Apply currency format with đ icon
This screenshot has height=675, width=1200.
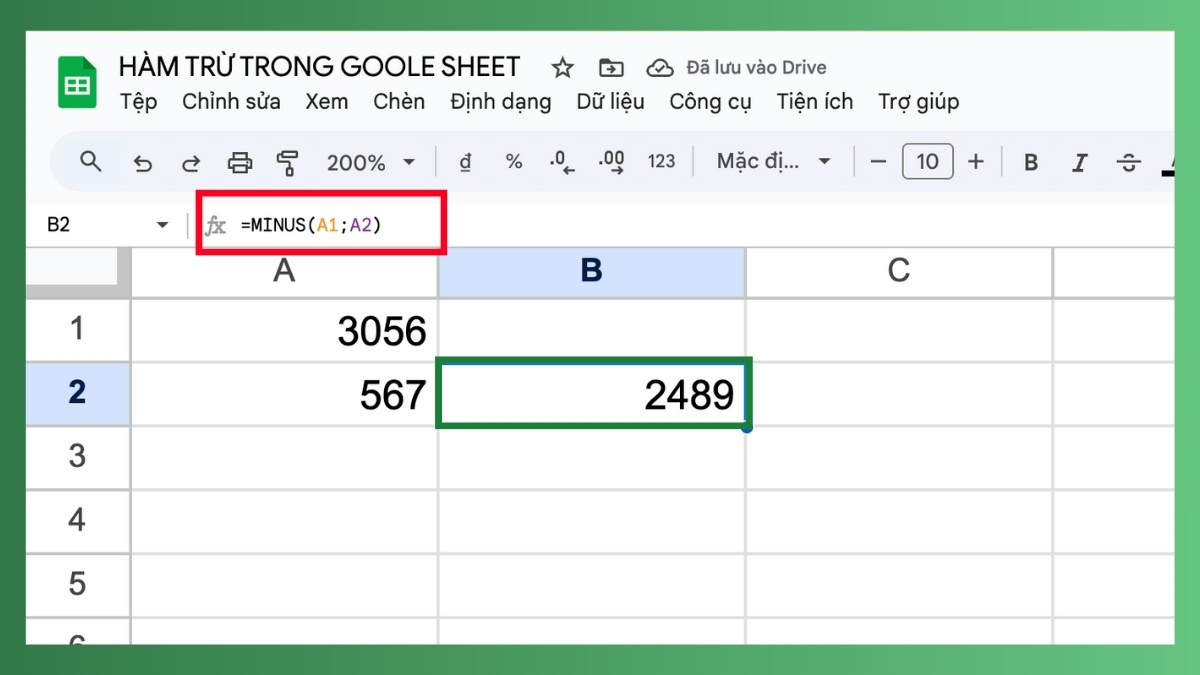[464, 161]
